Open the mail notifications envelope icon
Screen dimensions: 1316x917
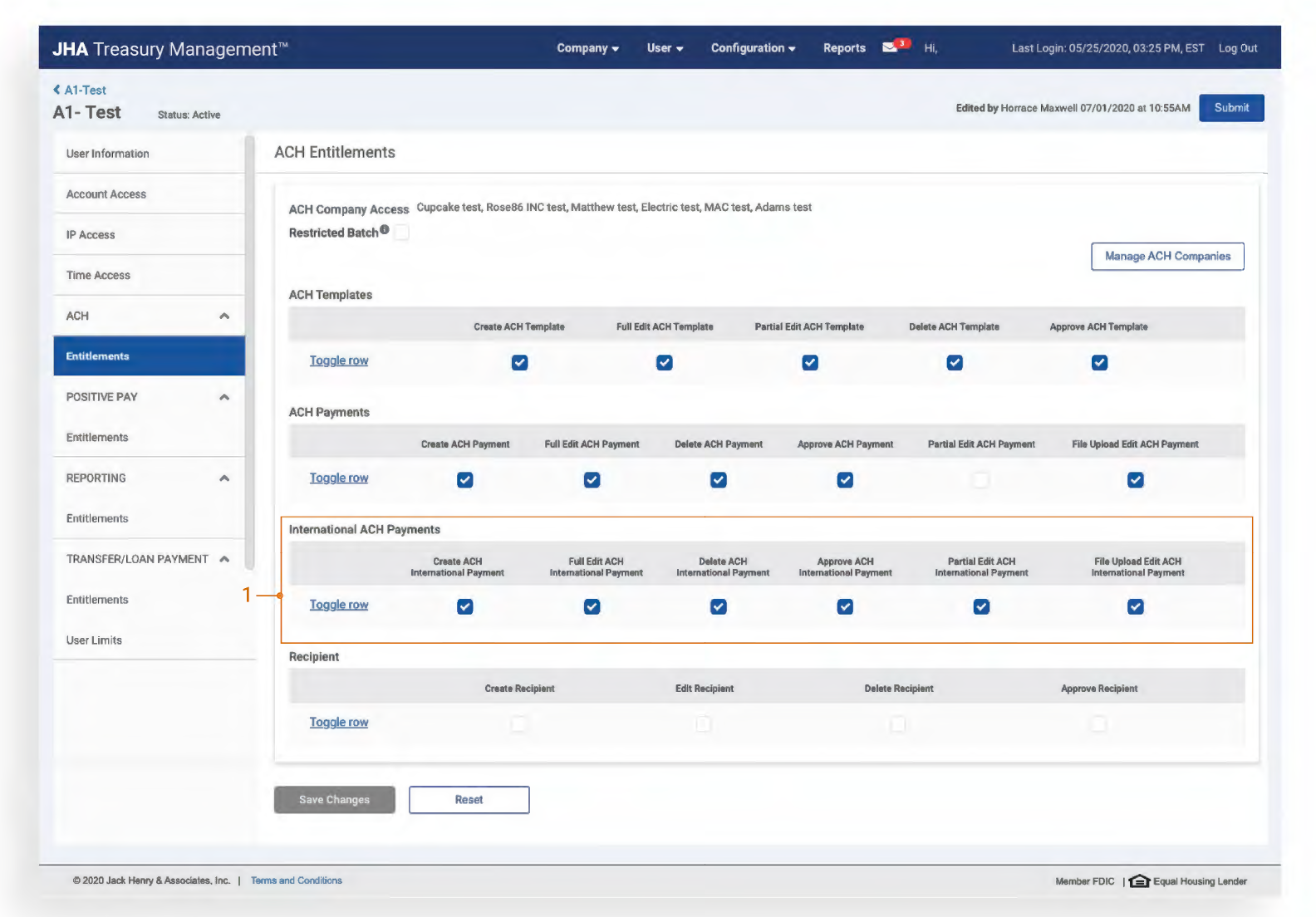pyautogui.click(x=890, y=48)
